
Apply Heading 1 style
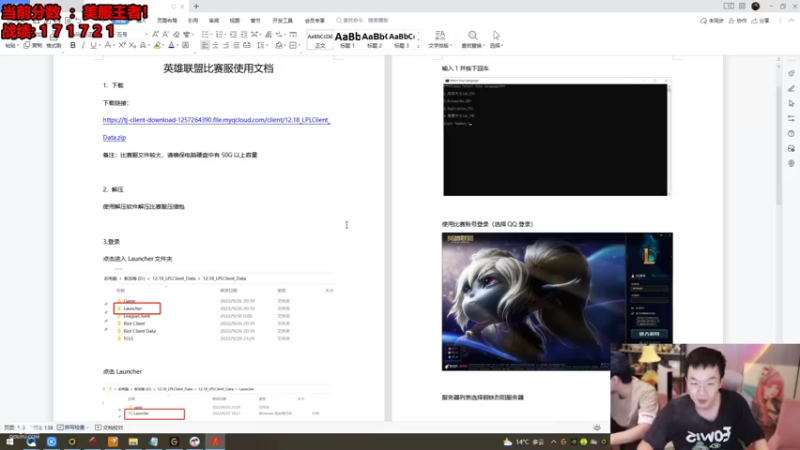coord(347,40)
